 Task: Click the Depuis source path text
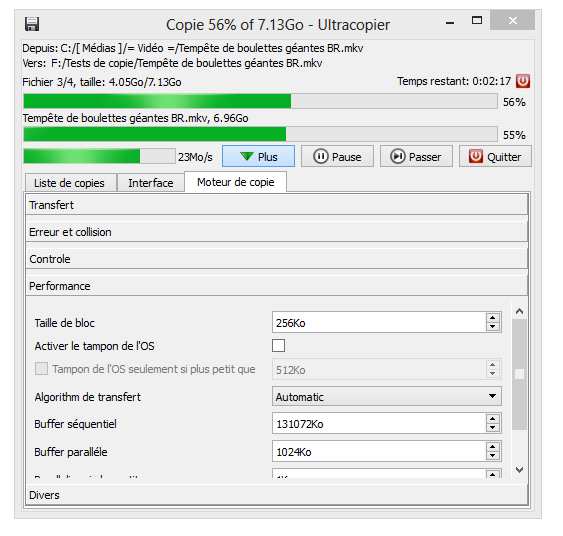click(x=193, y=48)
